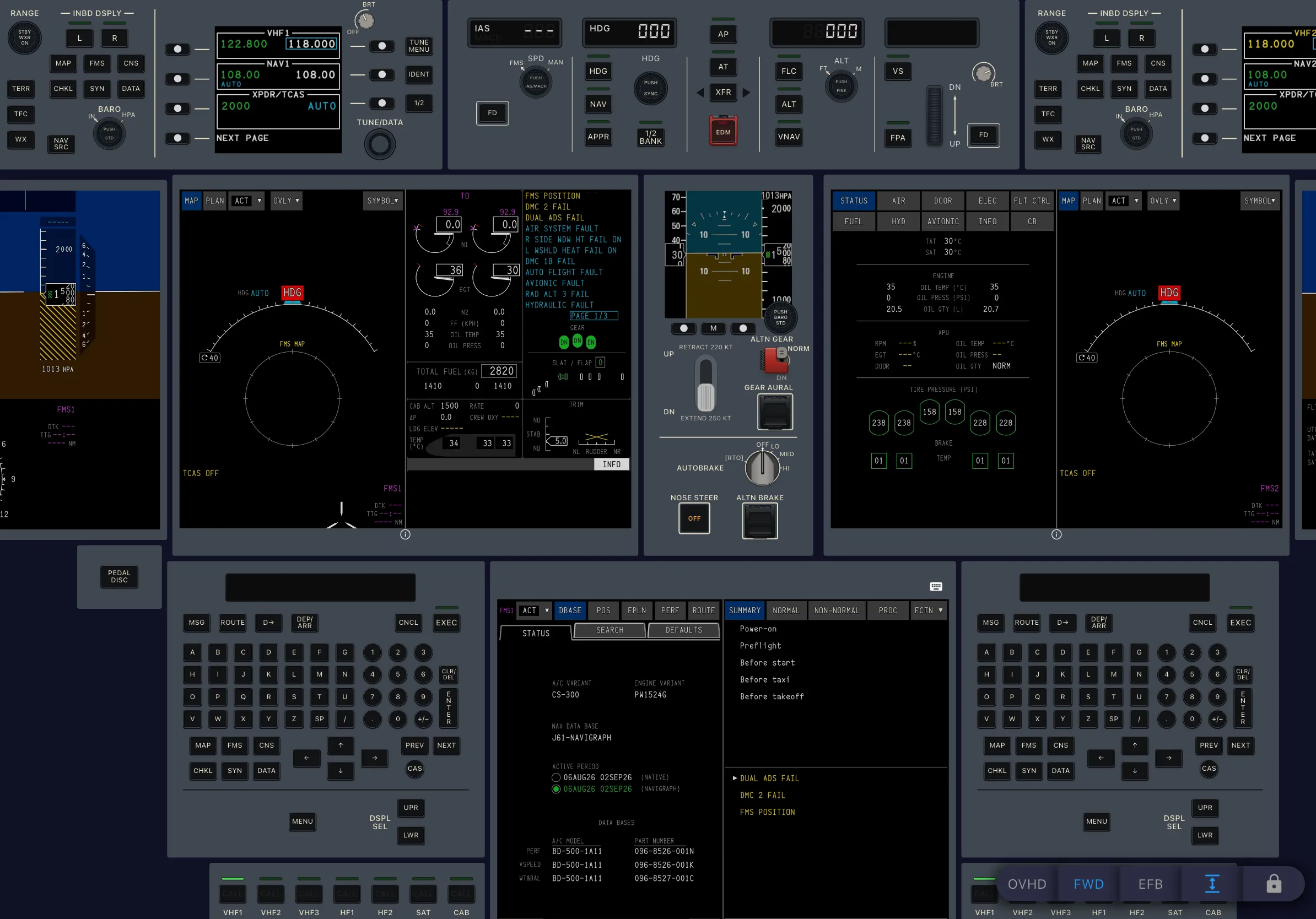The image size is (1316, 919).
Task: Select the Before taxi checklist row
Action: point(764,679)
